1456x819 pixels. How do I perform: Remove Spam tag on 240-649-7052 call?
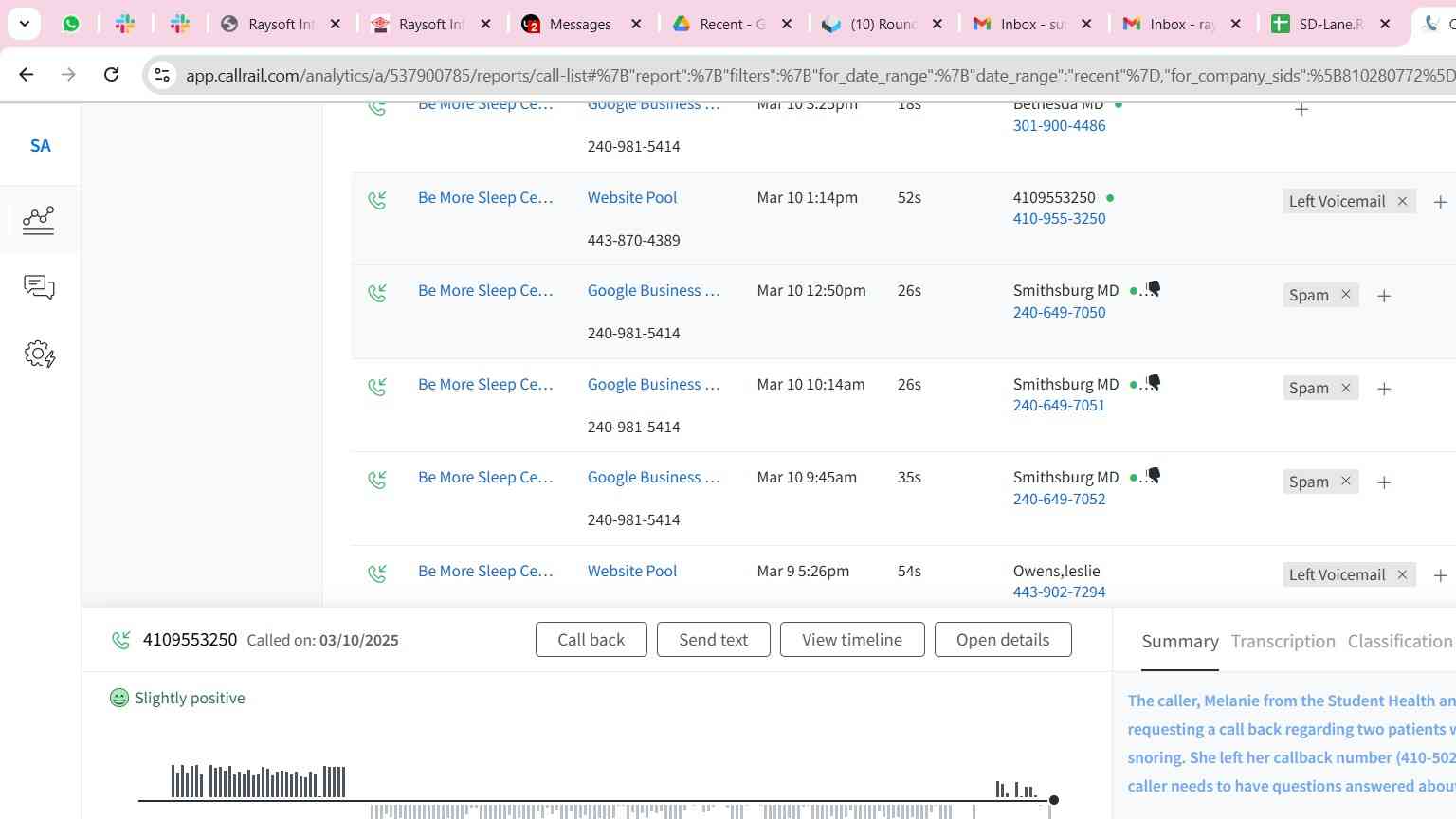point(1345,482)
